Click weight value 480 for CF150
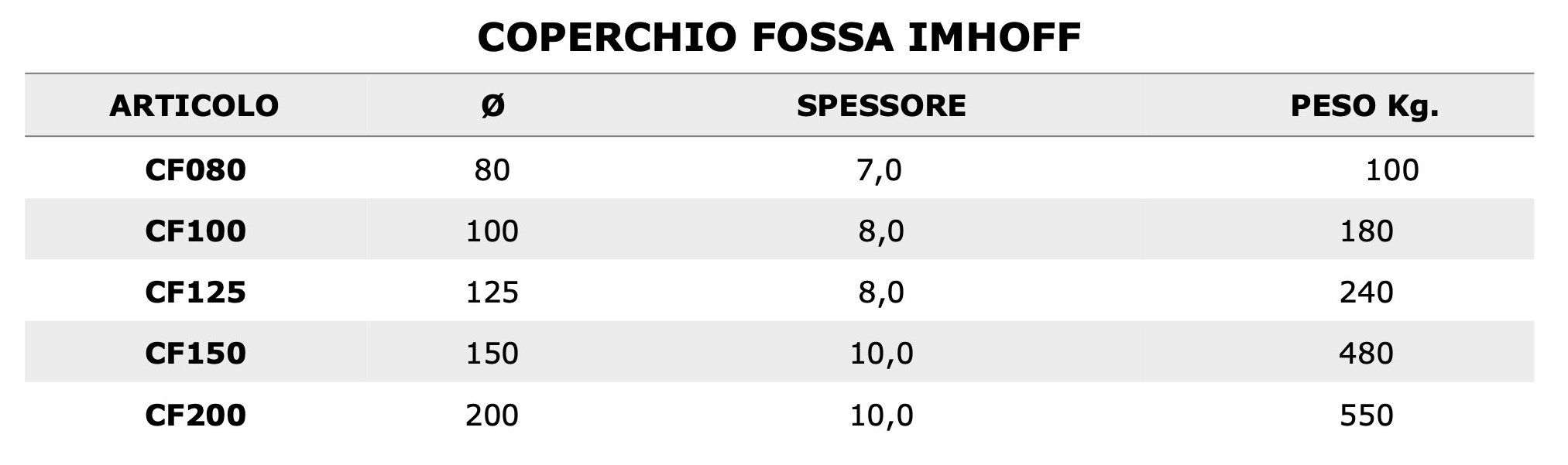Screen dimensions: 1568x465 click(x=1366, y=353)
